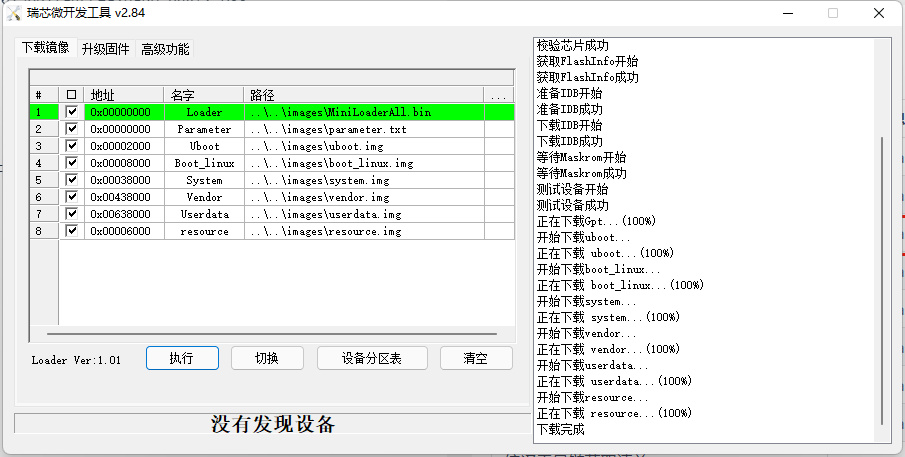Image resolution: width=905 pixels, height=457 pixels.
Task: Uncheck the resource row checkbox
Action: coord(71,231)
